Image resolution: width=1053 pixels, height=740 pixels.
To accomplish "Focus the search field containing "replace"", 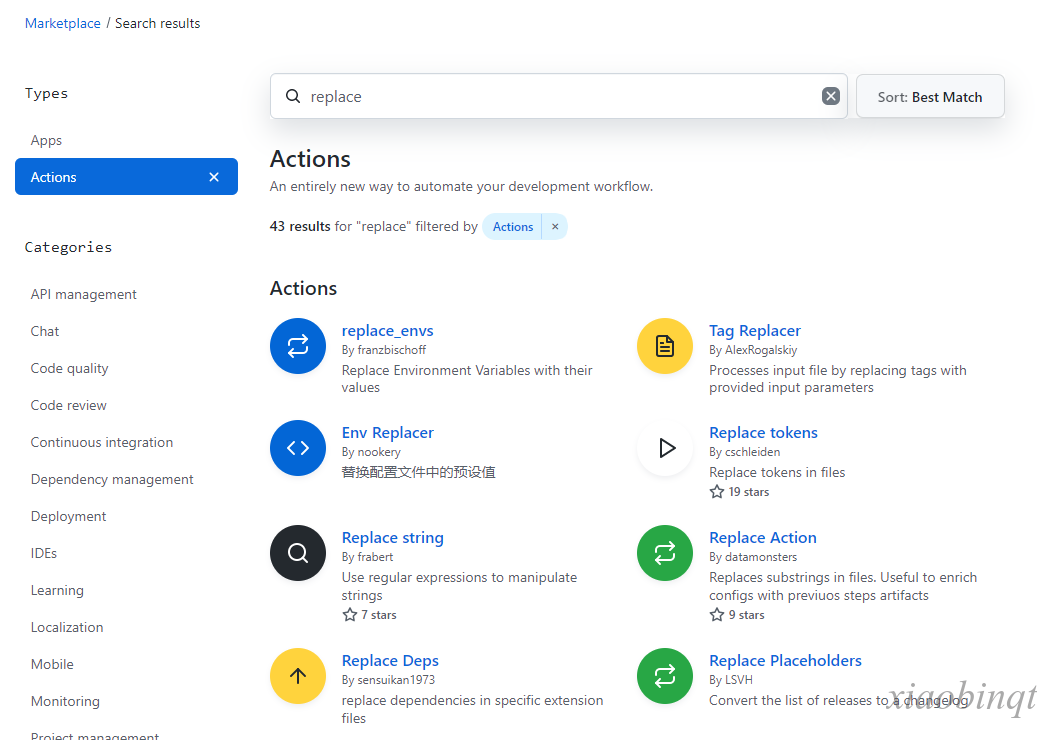I will click(x=559, y=96).
